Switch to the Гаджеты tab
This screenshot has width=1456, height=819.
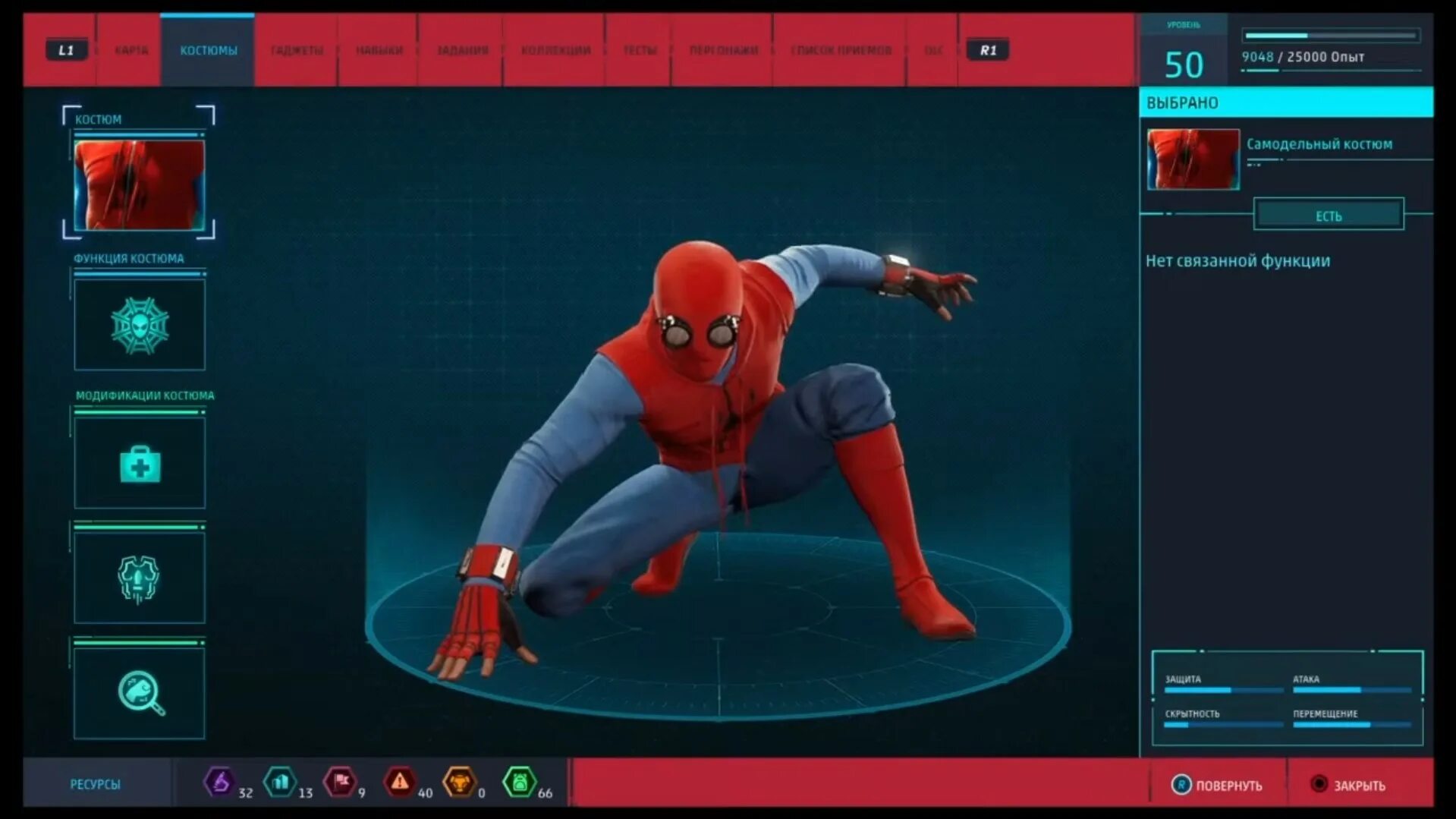297,50
